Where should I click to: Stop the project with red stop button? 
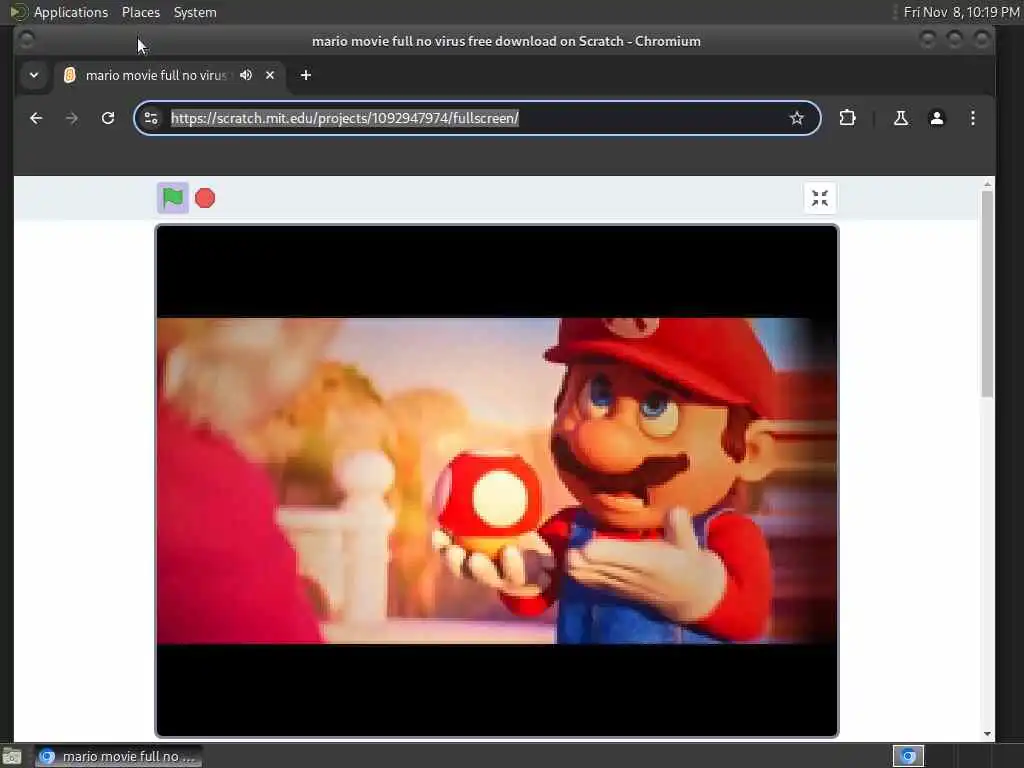tap(205, 198)
